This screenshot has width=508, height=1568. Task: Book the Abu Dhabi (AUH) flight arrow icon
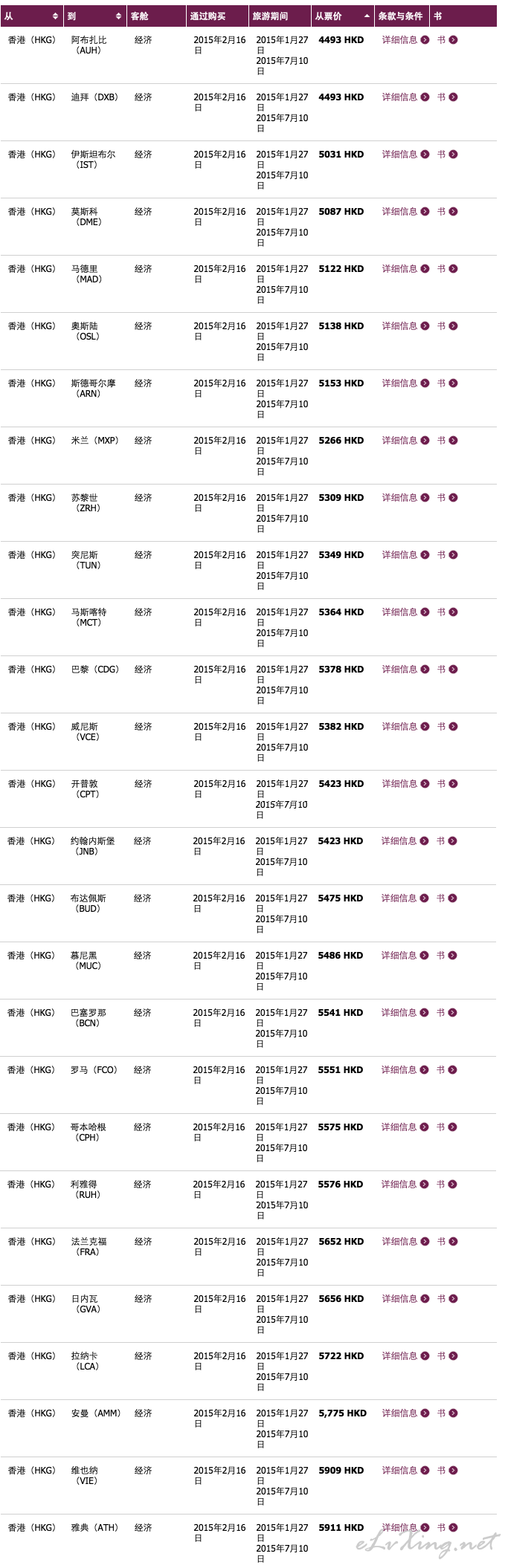click(x=454, y=40)
